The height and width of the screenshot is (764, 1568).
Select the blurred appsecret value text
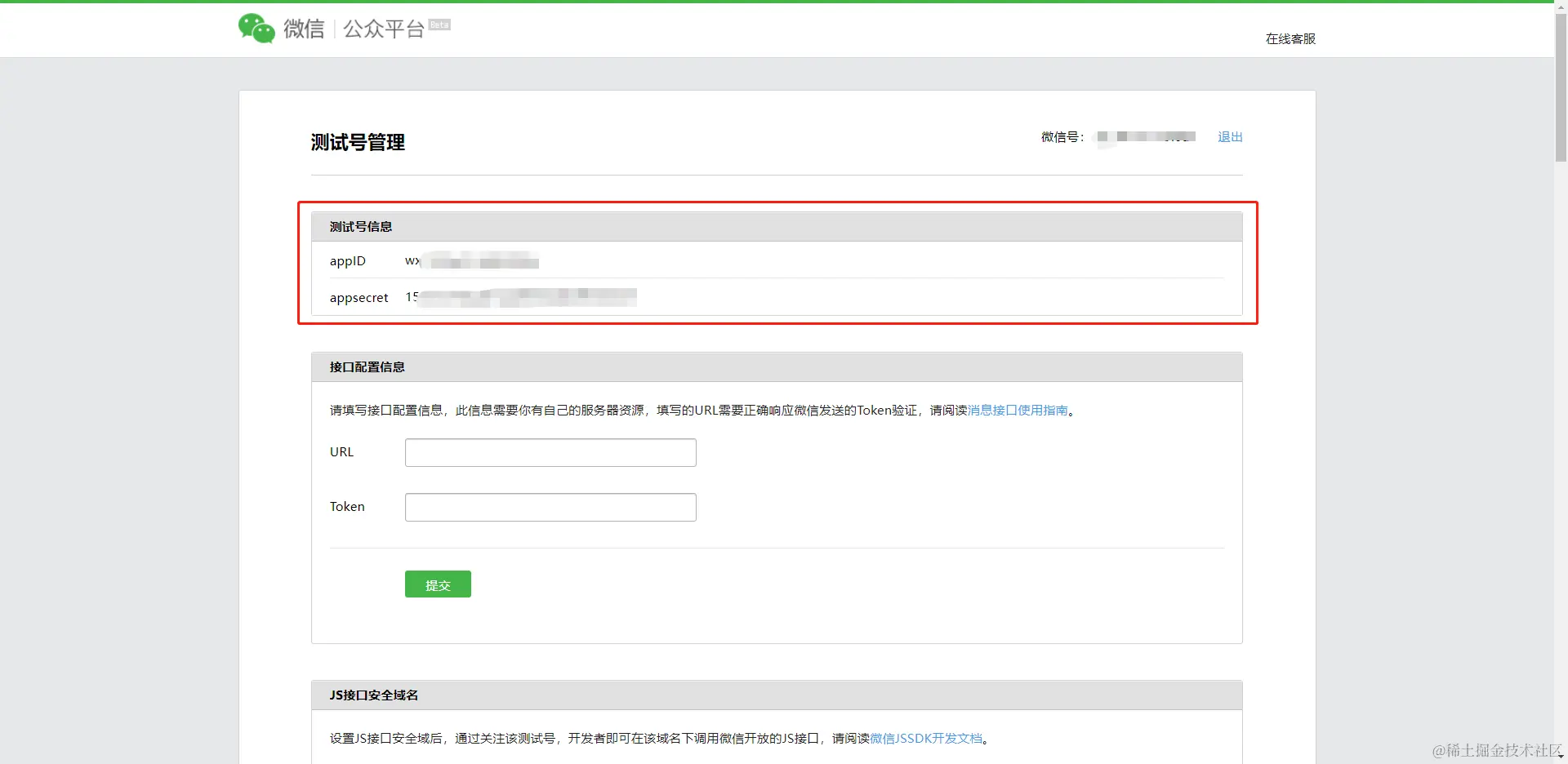[523, 297]
